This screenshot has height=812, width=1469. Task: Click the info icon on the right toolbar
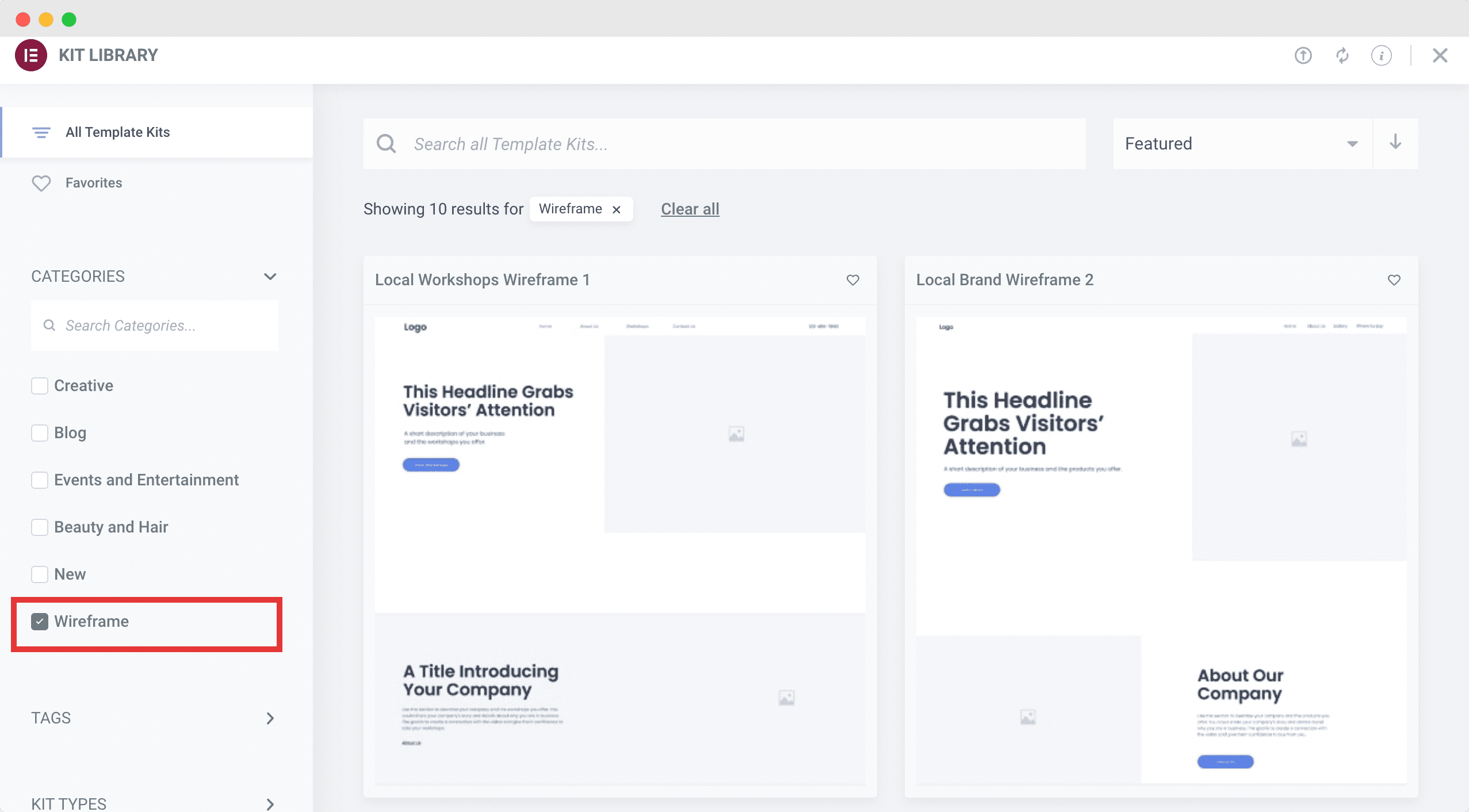point(1381,55)
